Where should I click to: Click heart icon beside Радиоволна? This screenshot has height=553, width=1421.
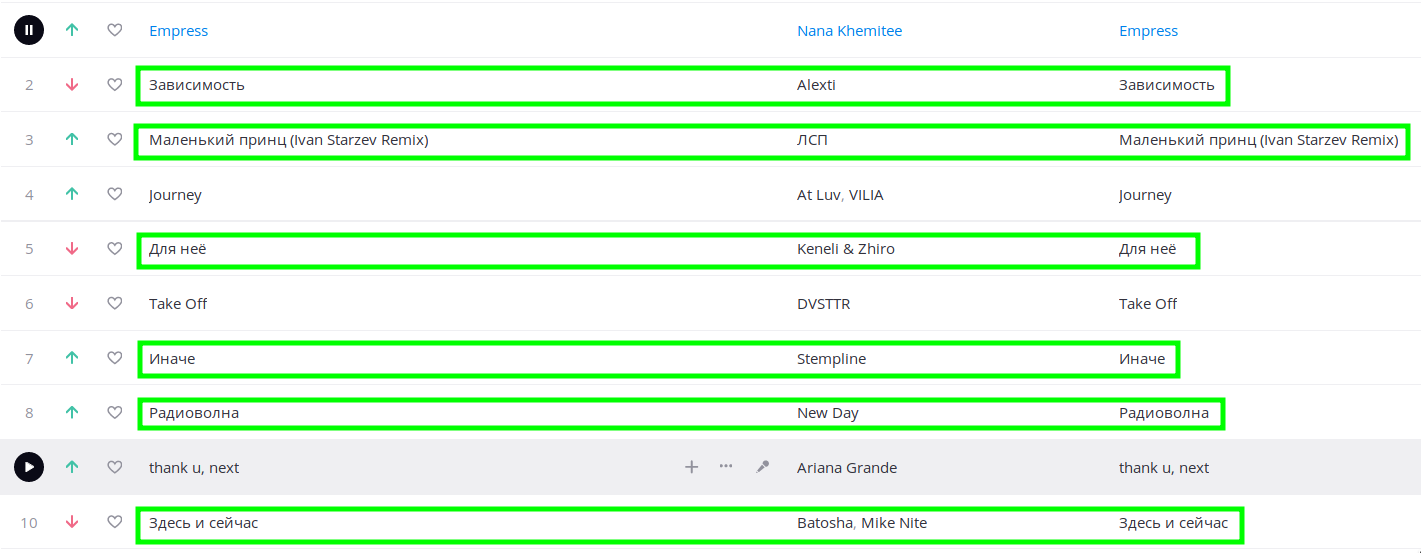[x=115, y=412]
